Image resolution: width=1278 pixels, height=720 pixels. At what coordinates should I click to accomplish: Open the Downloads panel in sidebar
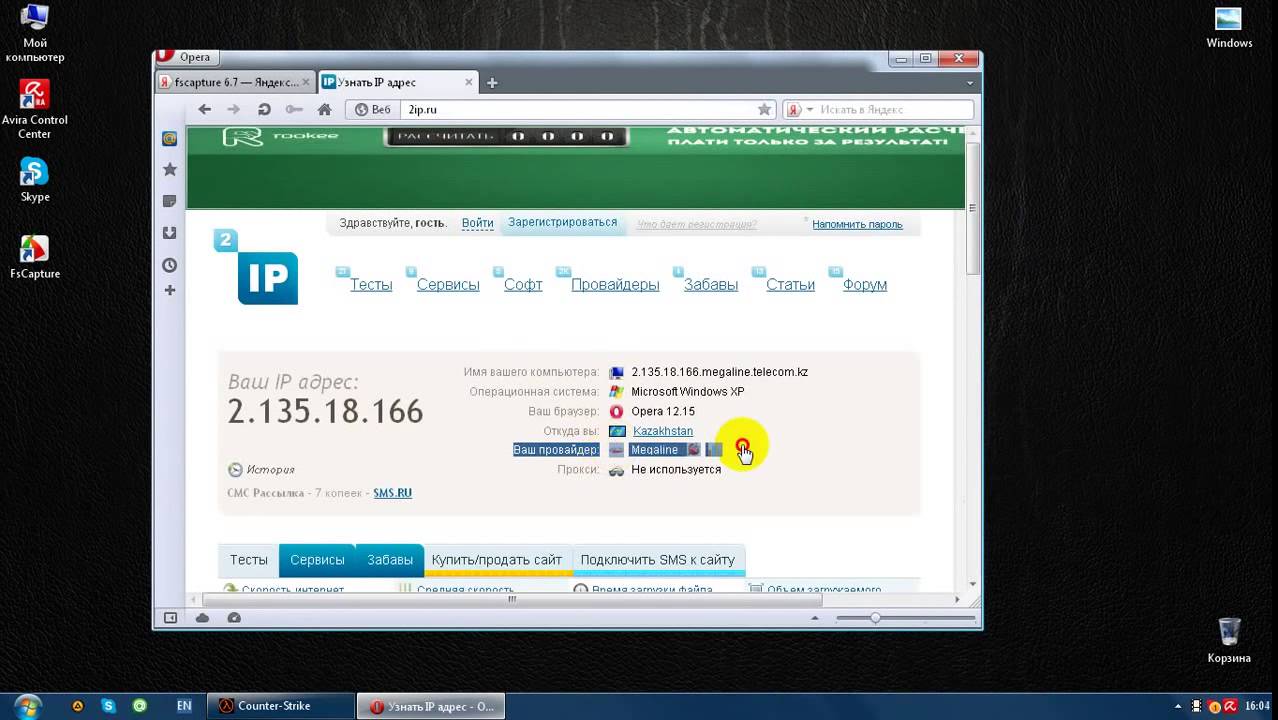pos(170,233)
